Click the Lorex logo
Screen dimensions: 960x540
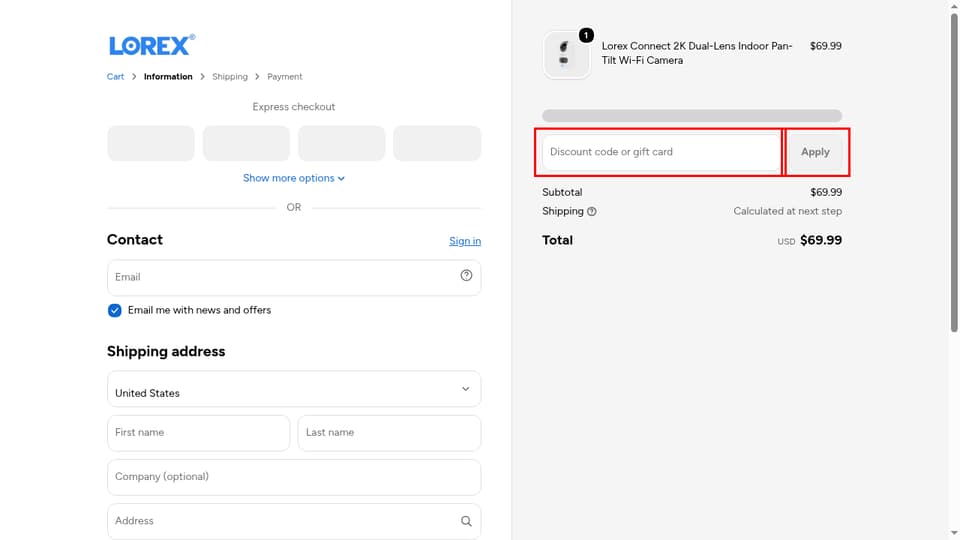coord(152,45)
